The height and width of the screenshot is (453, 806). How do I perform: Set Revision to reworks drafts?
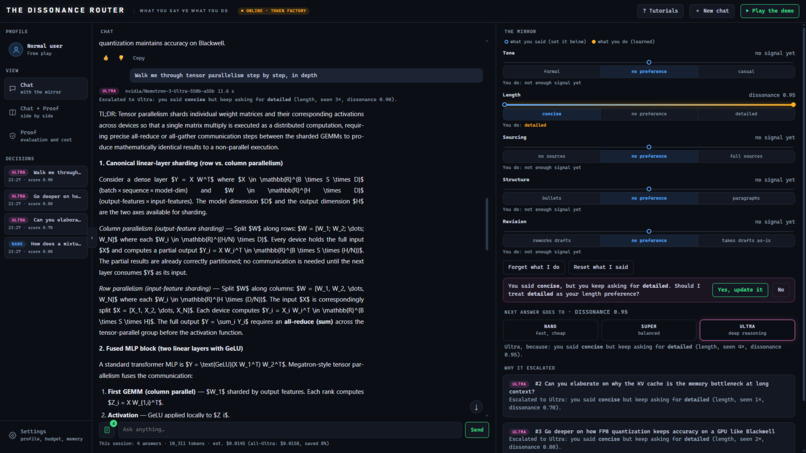click(552, 240)
